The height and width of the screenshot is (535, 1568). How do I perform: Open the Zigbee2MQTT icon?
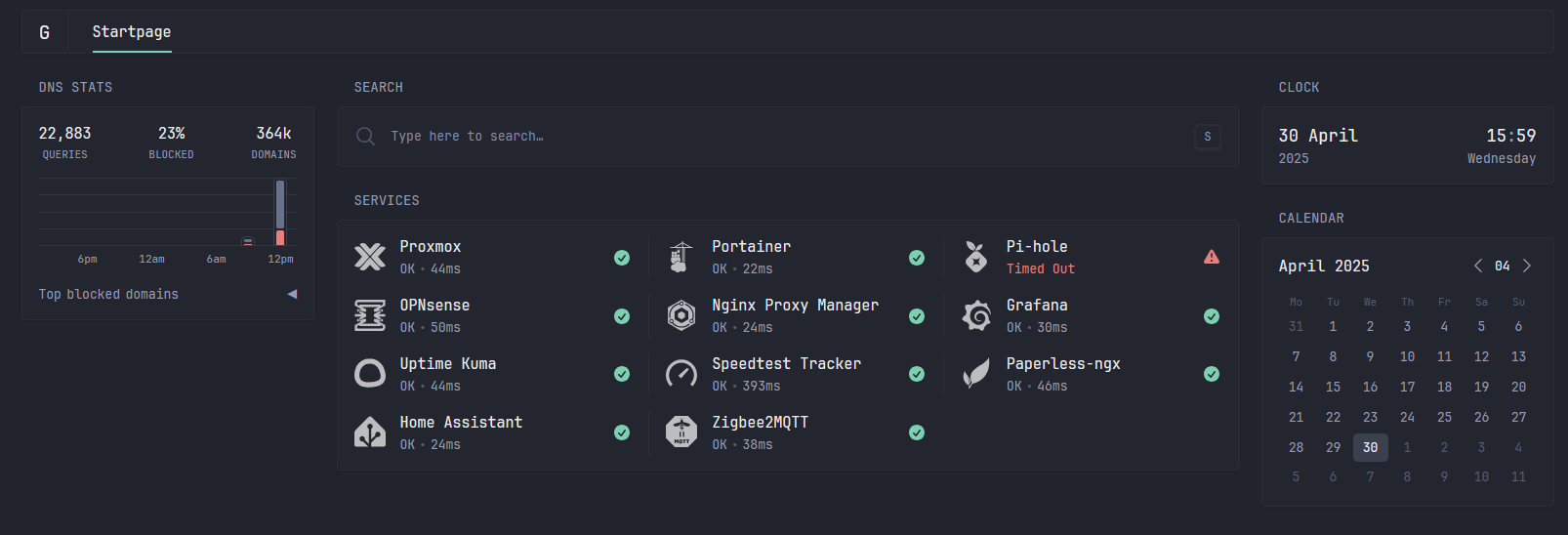point(681,432)
